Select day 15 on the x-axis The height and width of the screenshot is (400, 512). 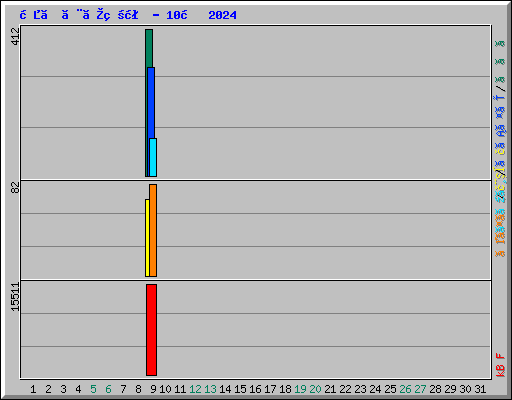(240, 389)
